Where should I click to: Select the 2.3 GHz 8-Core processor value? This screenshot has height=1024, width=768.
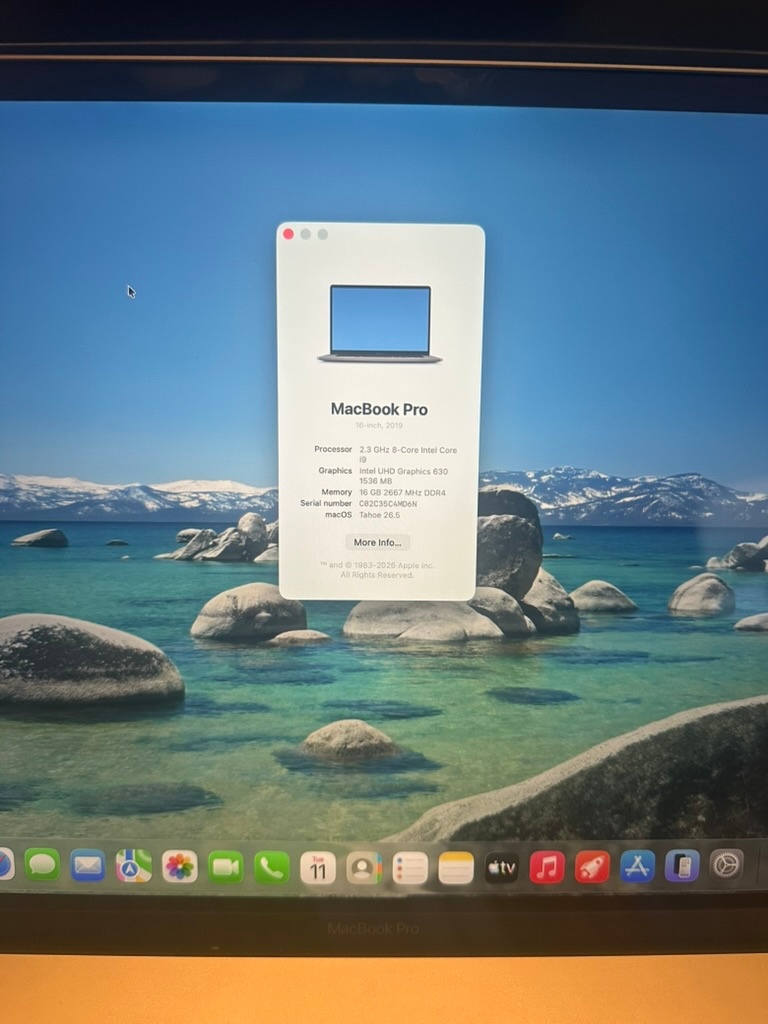pyautogui.click(x=408, y=455)
